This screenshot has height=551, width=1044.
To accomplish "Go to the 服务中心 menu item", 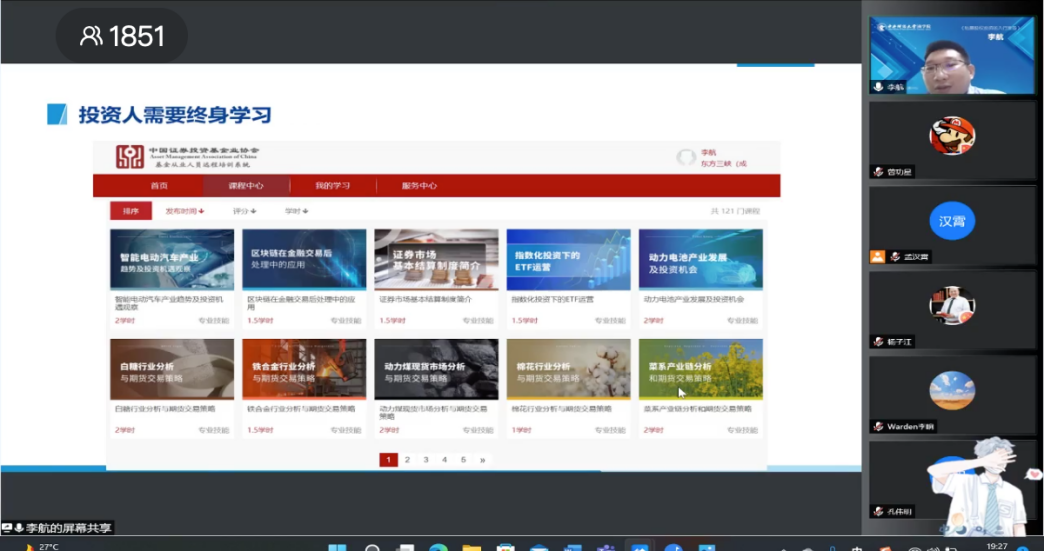I will (419, 186).
